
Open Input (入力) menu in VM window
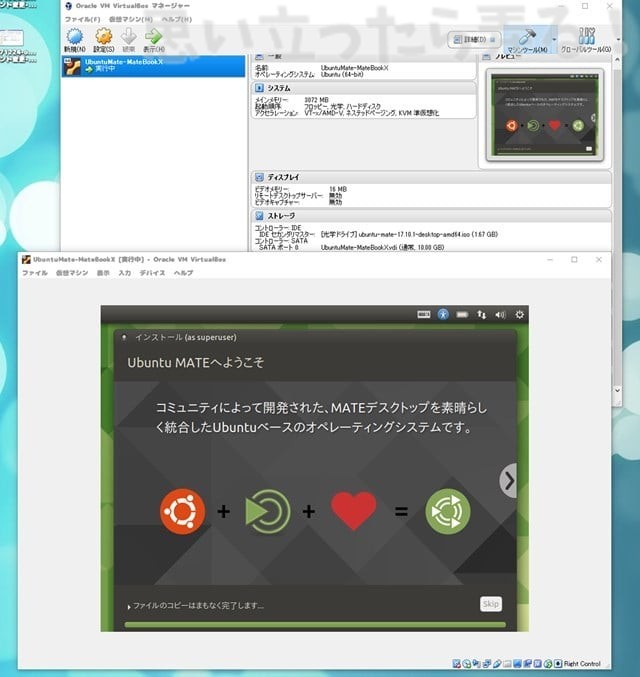click(125, 273)
